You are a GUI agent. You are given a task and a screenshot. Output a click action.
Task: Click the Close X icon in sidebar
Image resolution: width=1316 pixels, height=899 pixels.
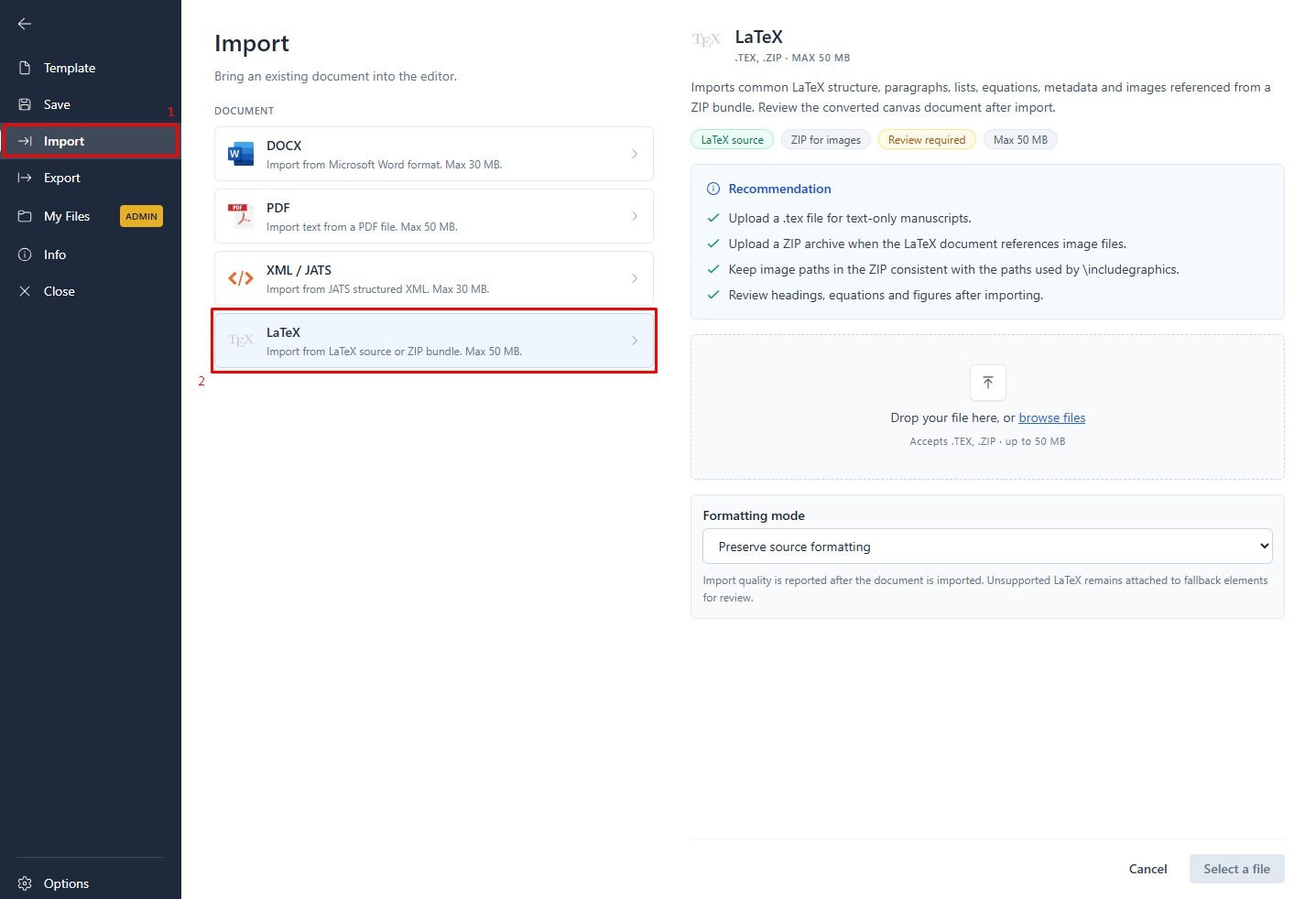click(x=25, y=291)
